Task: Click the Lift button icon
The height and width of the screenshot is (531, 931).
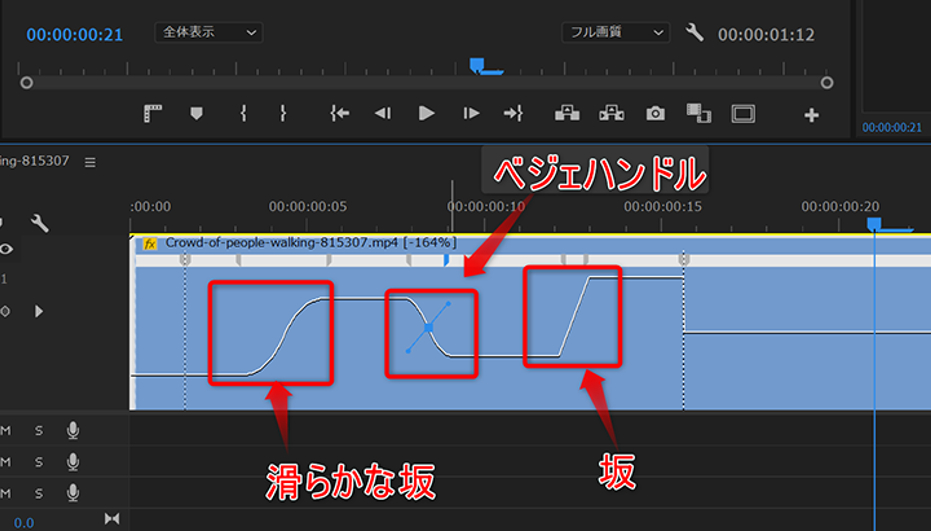Action: pyautogui.click(x=567, y=113)
